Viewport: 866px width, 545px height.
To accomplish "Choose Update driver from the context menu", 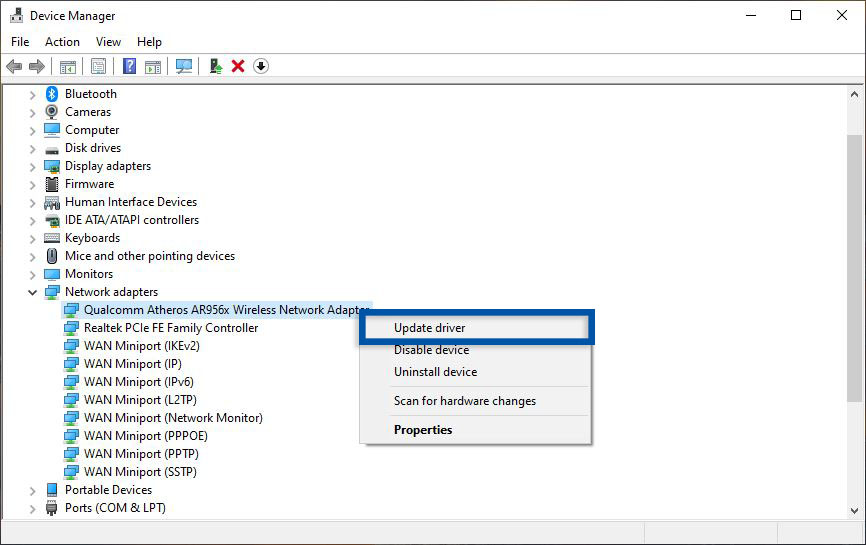I will click(x=429, y=328).
